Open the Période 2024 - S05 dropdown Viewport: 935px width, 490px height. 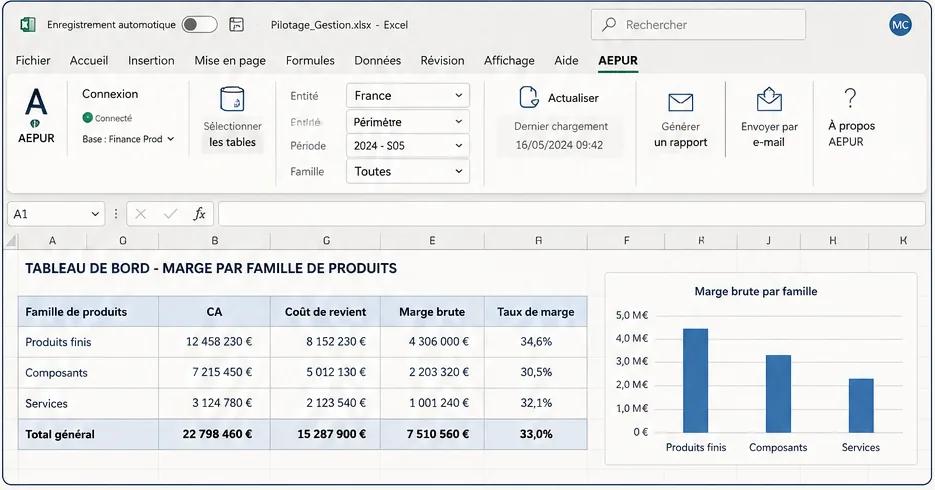coord(408,145)
